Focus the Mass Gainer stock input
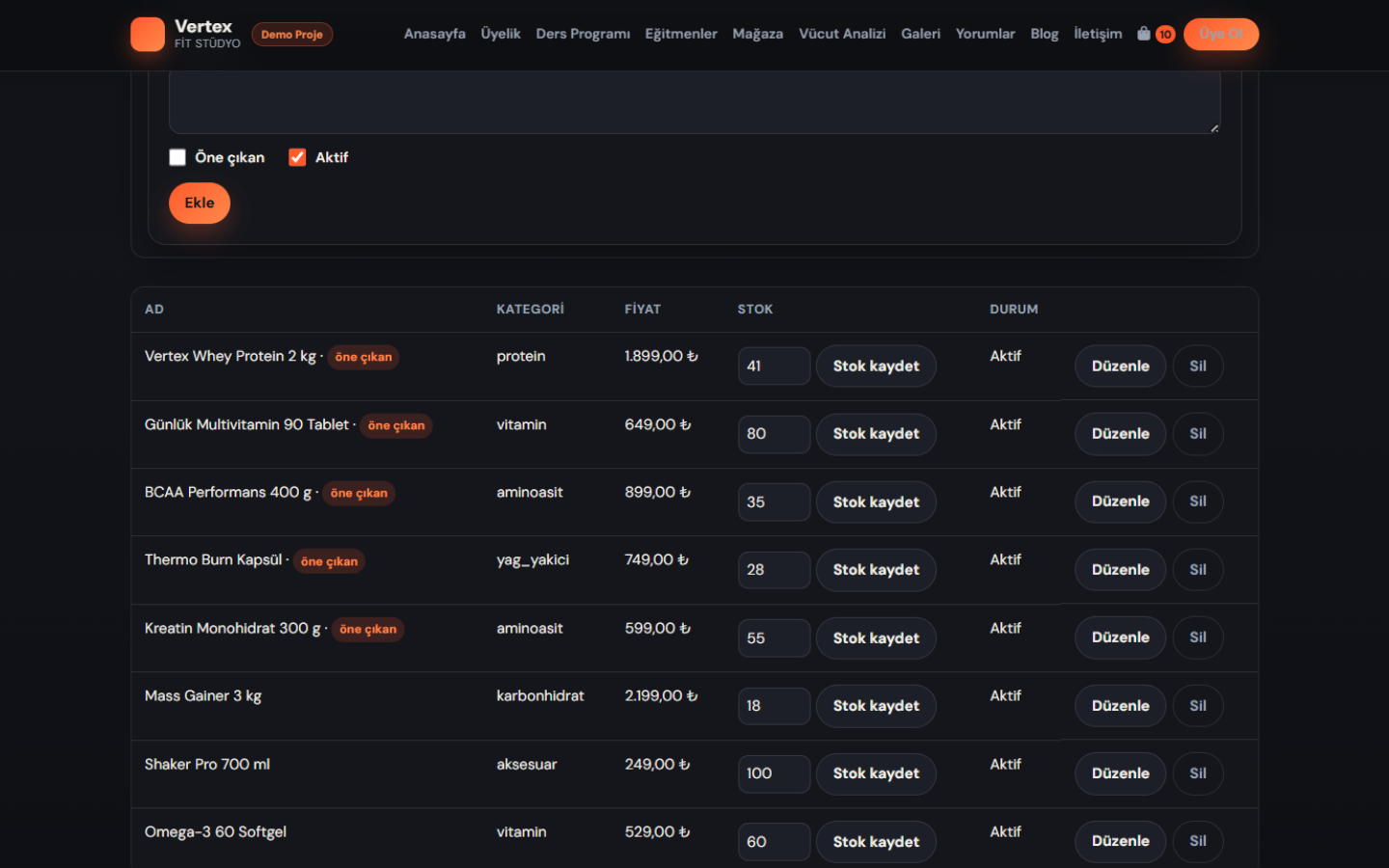This screenshot has width=1389, height=868. 774,706
